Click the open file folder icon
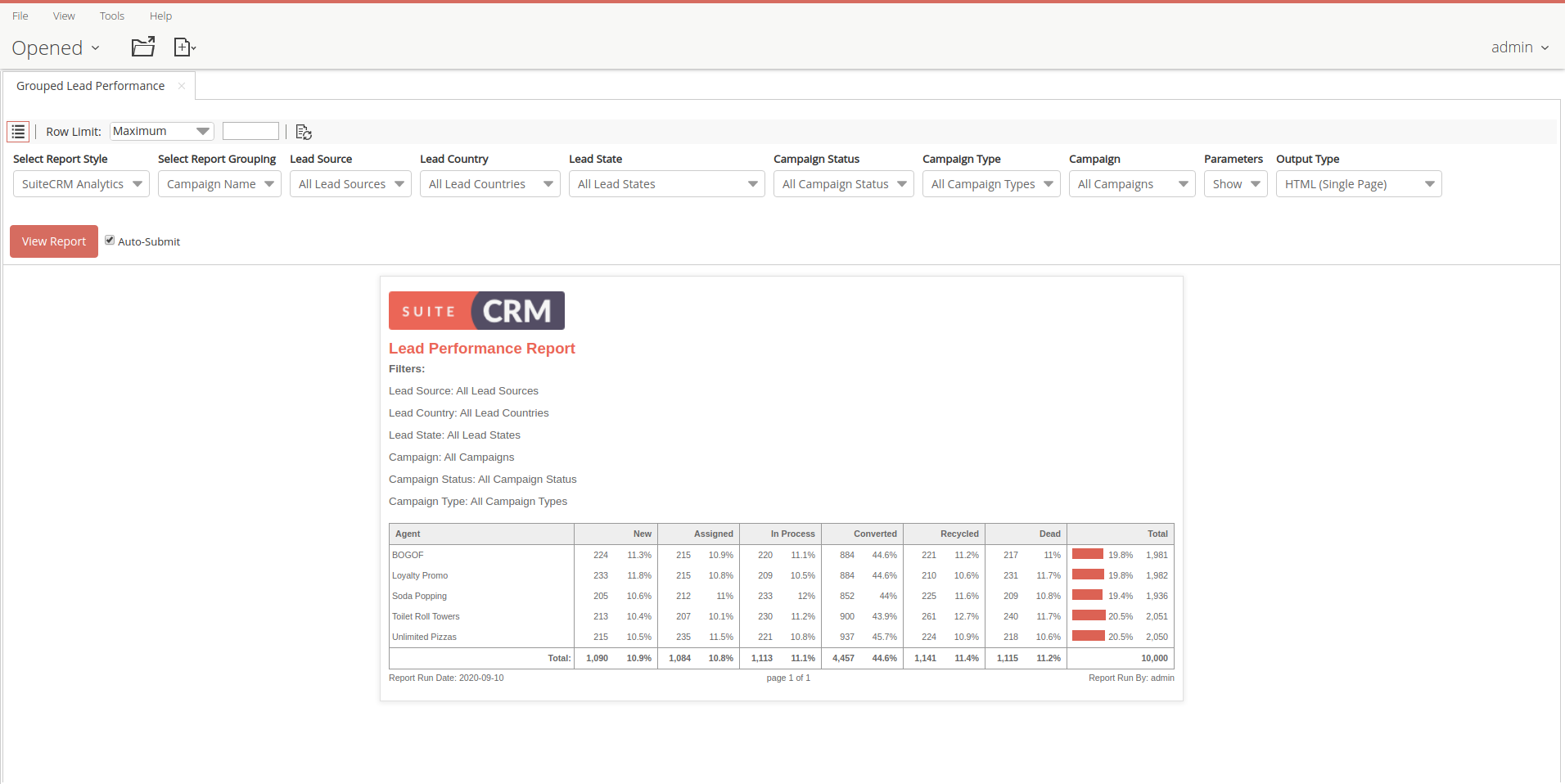 click(143, 47)
